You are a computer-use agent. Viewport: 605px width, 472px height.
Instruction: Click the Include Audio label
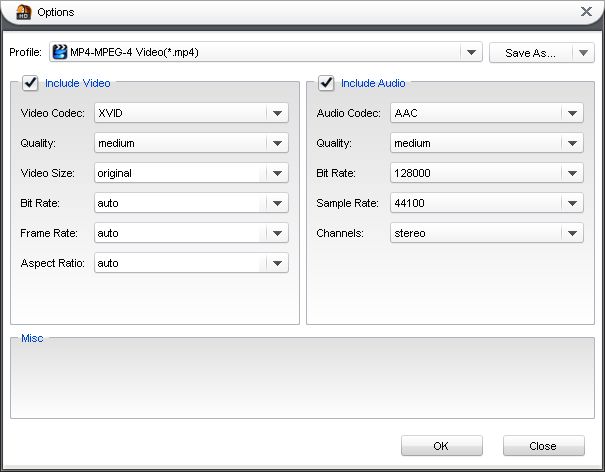pos(373,83)
